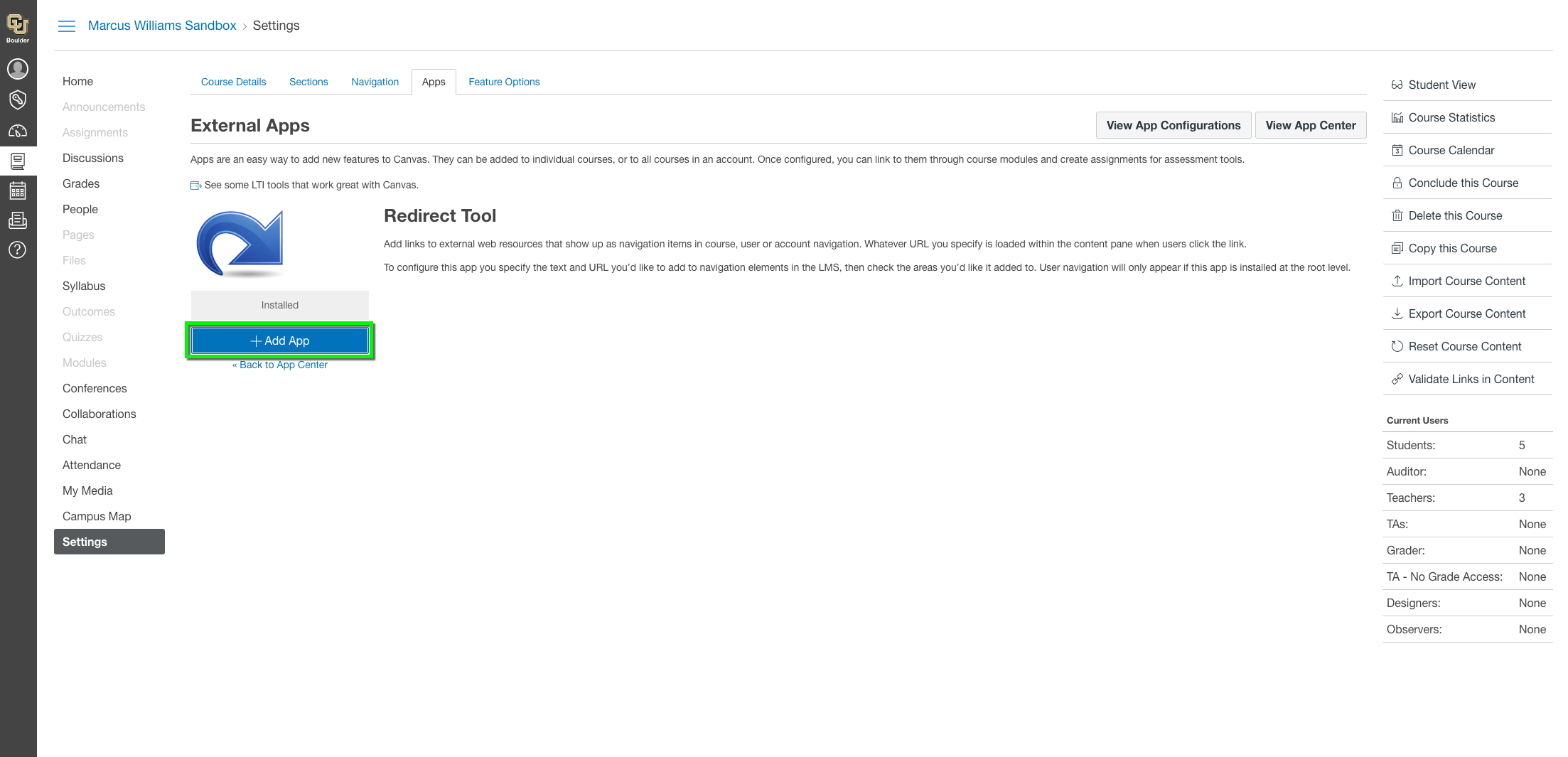
Task: Expand the hamburger menu near breadcrumb
Action: click(x=67, y=26)
